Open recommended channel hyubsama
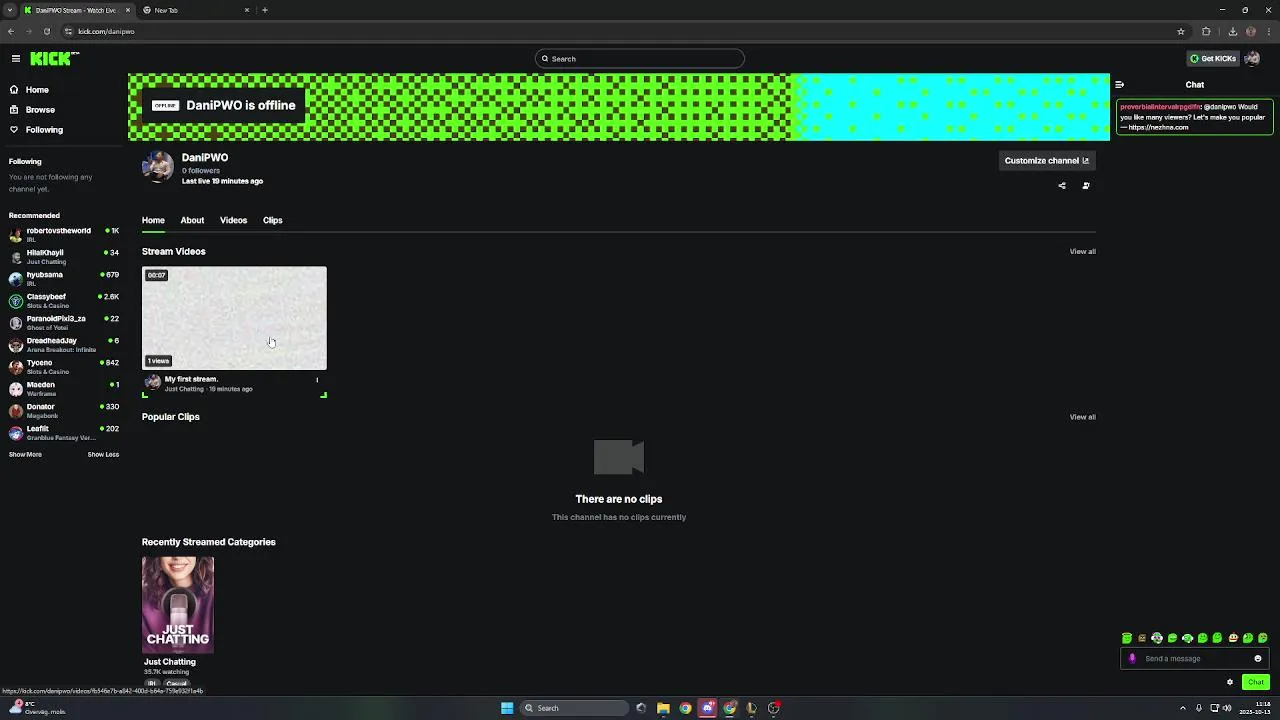The height and width of the screenshot is (720, 1280). tap(63, 279)
